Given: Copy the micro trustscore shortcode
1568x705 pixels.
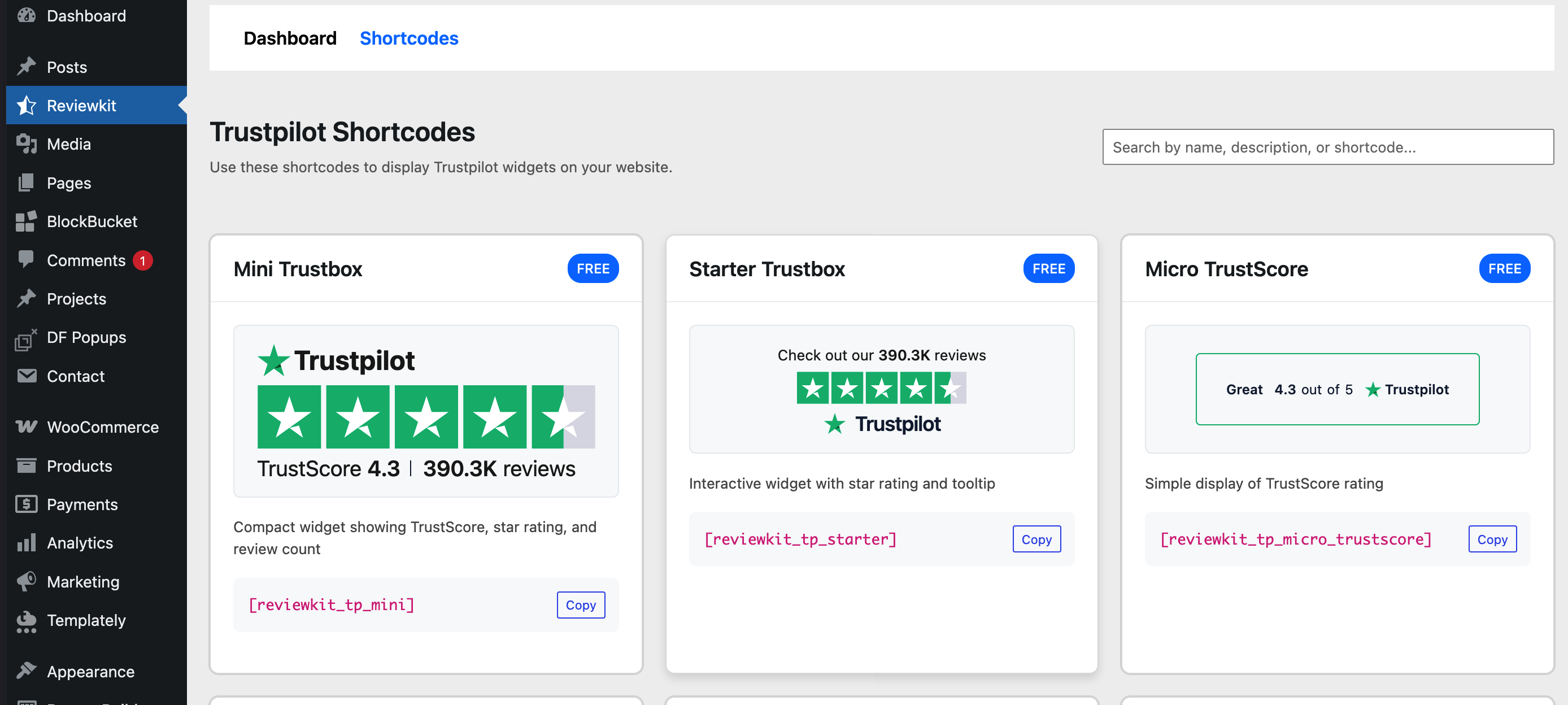Looking at the screenshot, I should tap(1491, 539).
